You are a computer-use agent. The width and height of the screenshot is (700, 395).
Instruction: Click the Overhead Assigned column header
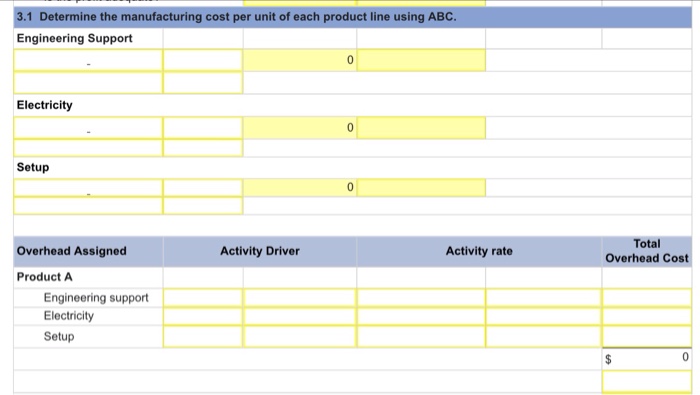click(x=88, y=251)
